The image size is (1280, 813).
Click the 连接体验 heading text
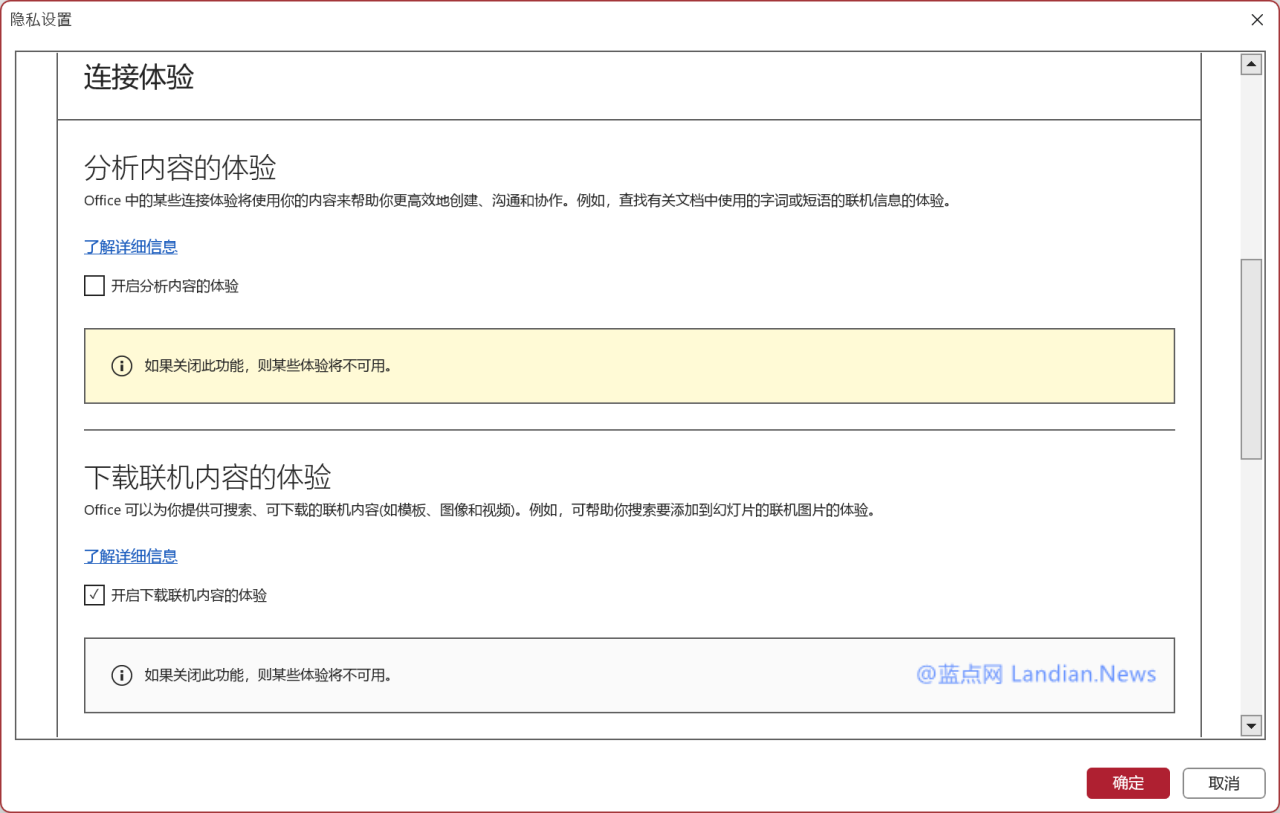(139, 78)
